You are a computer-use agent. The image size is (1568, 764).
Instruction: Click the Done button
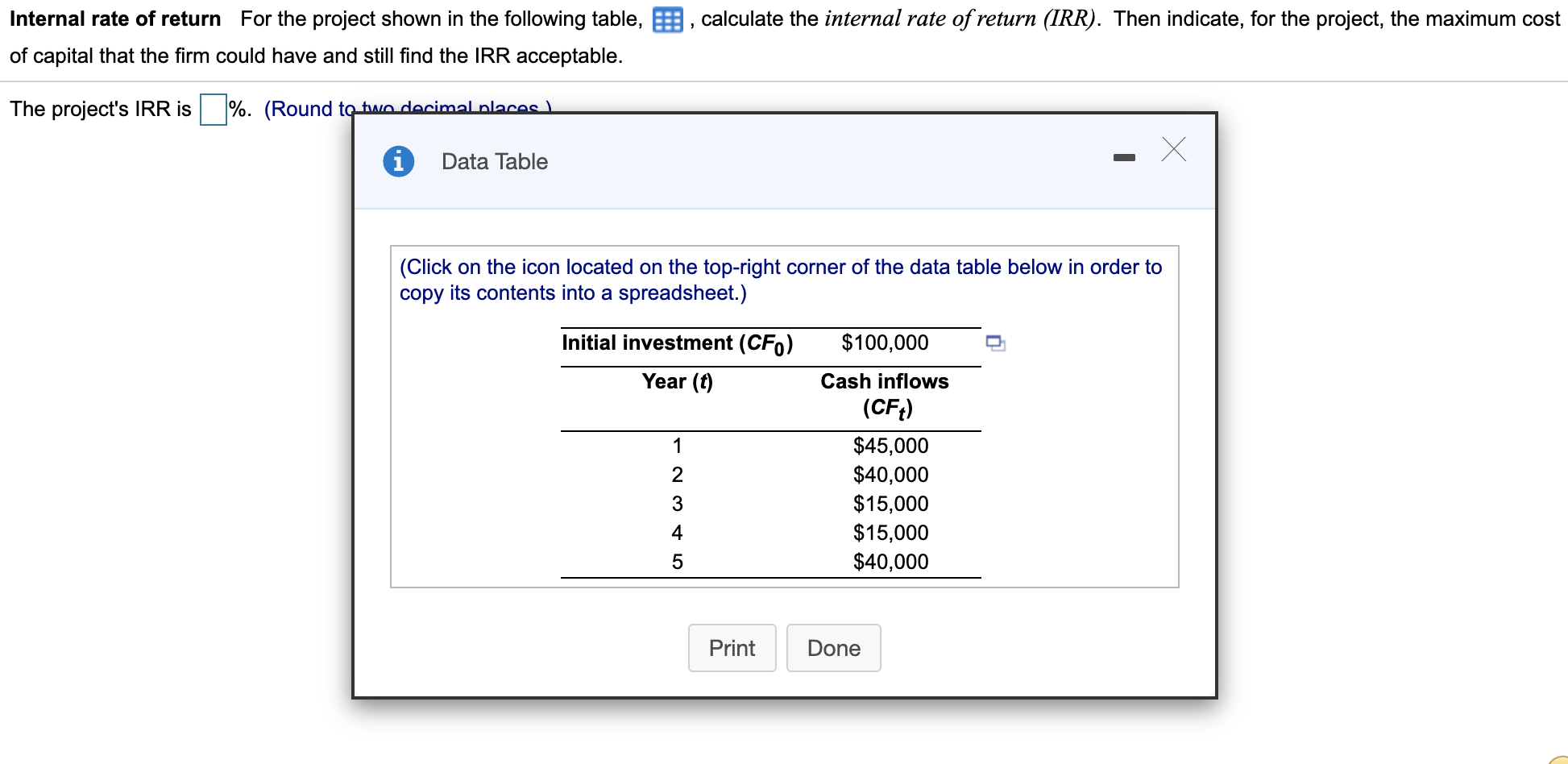click(x=833, y=647)
